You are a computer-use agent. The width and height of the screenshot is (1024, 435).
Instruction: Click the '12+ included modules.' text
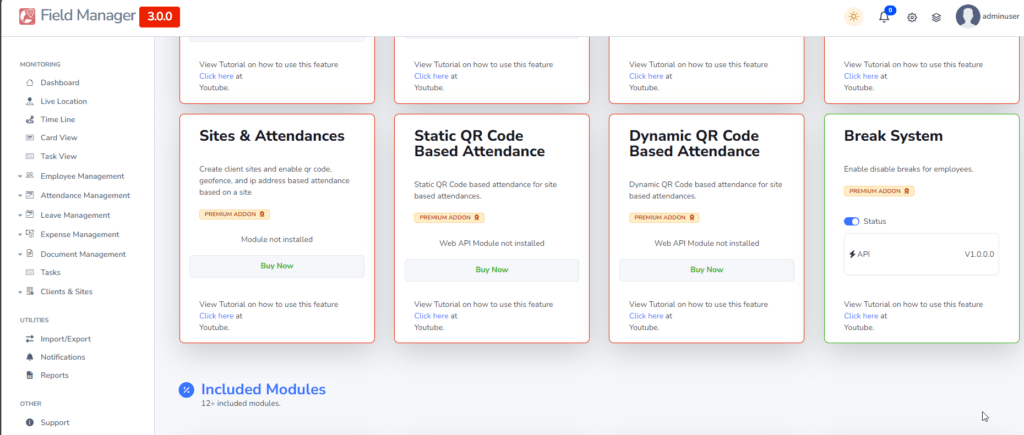[x=241, y=404]
